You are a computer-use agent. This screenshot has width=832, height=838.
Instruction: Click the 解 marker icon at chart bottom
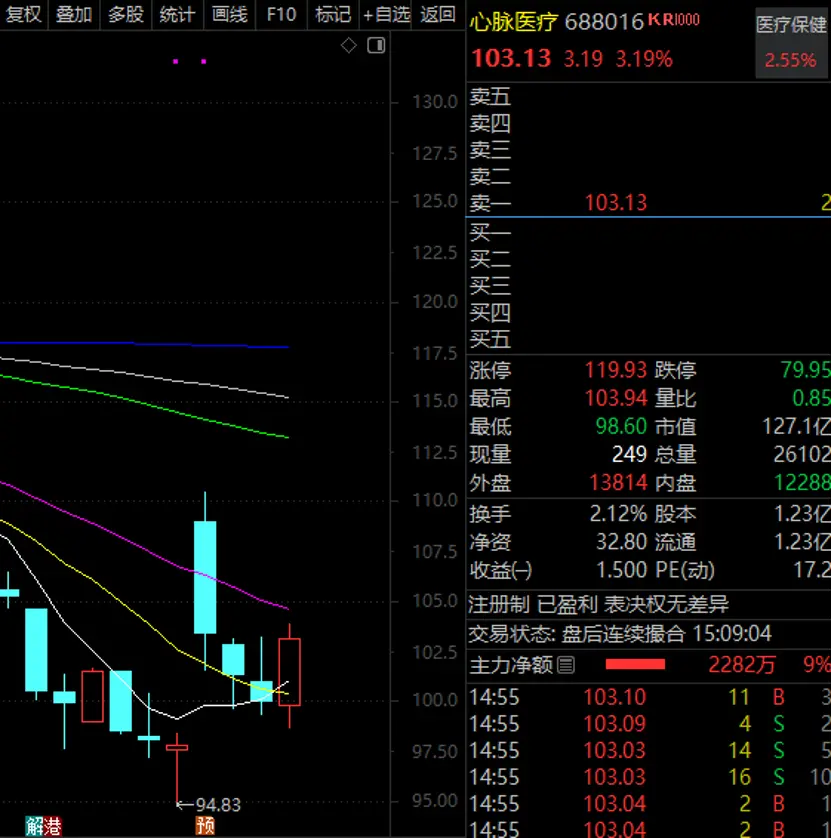(x=34, y=826)
